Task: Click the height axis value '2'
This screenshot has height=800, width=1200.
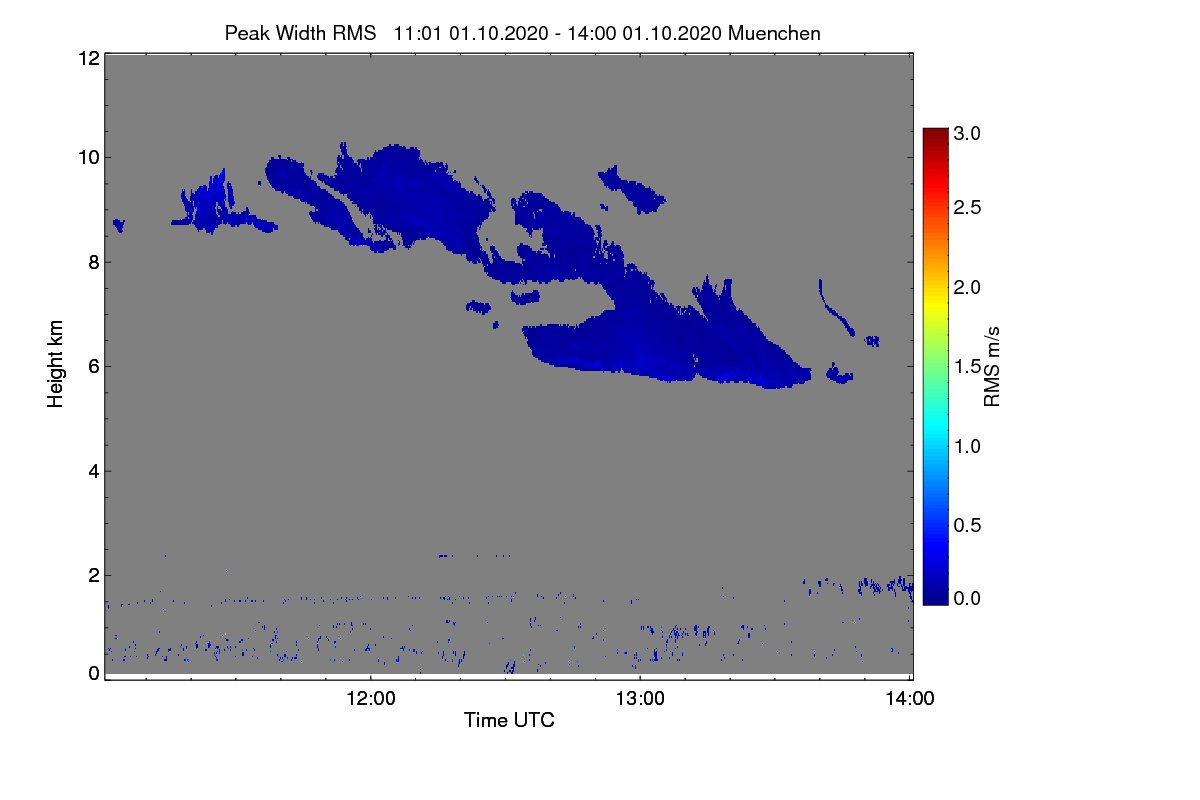Action: [93, 575]
